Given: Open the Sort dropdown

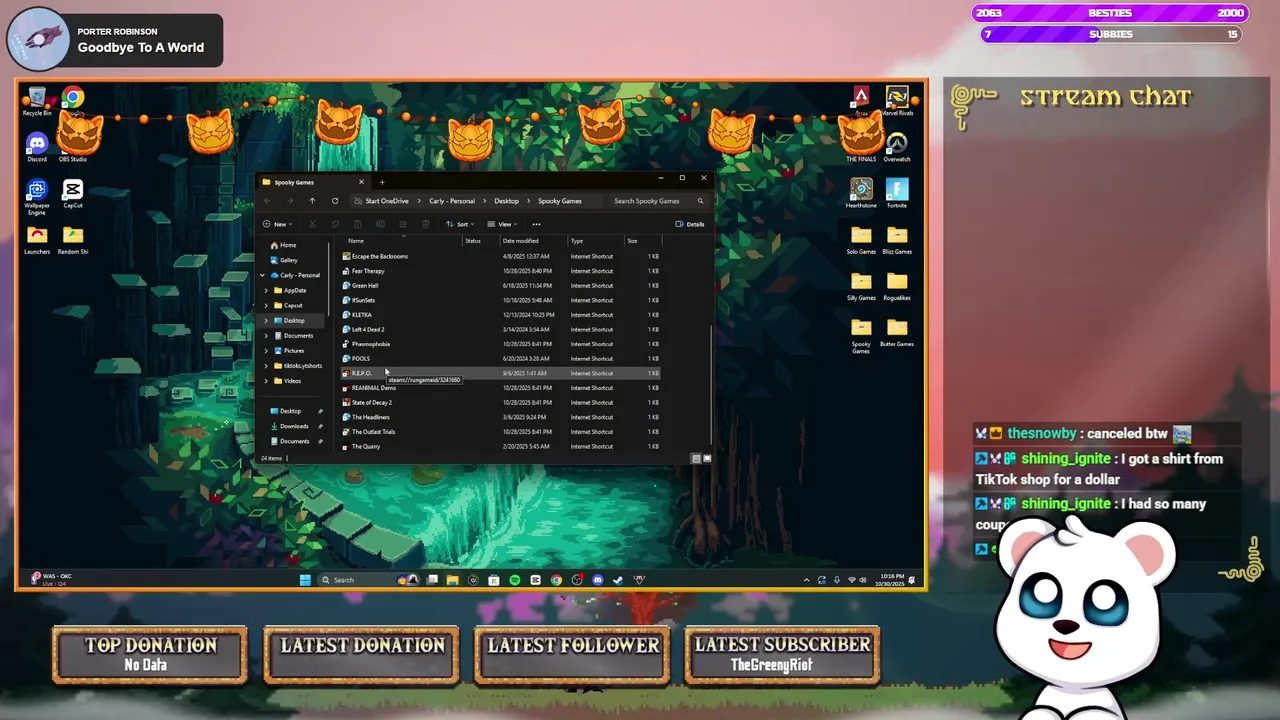Looking at the screenshot, I should coord(459,224).
